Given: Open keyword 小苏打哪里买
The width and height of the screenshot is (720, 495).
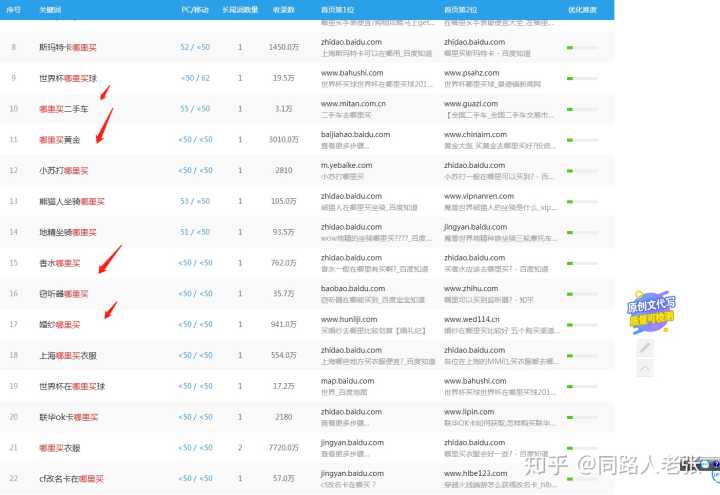Looking at the screenshot, I should pyautogui.click(x=63, y=170).
